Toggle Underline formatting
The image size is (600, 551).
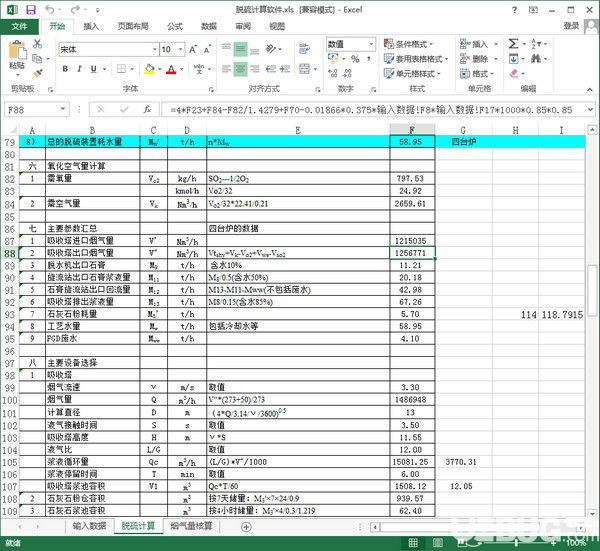coord(93,69)
